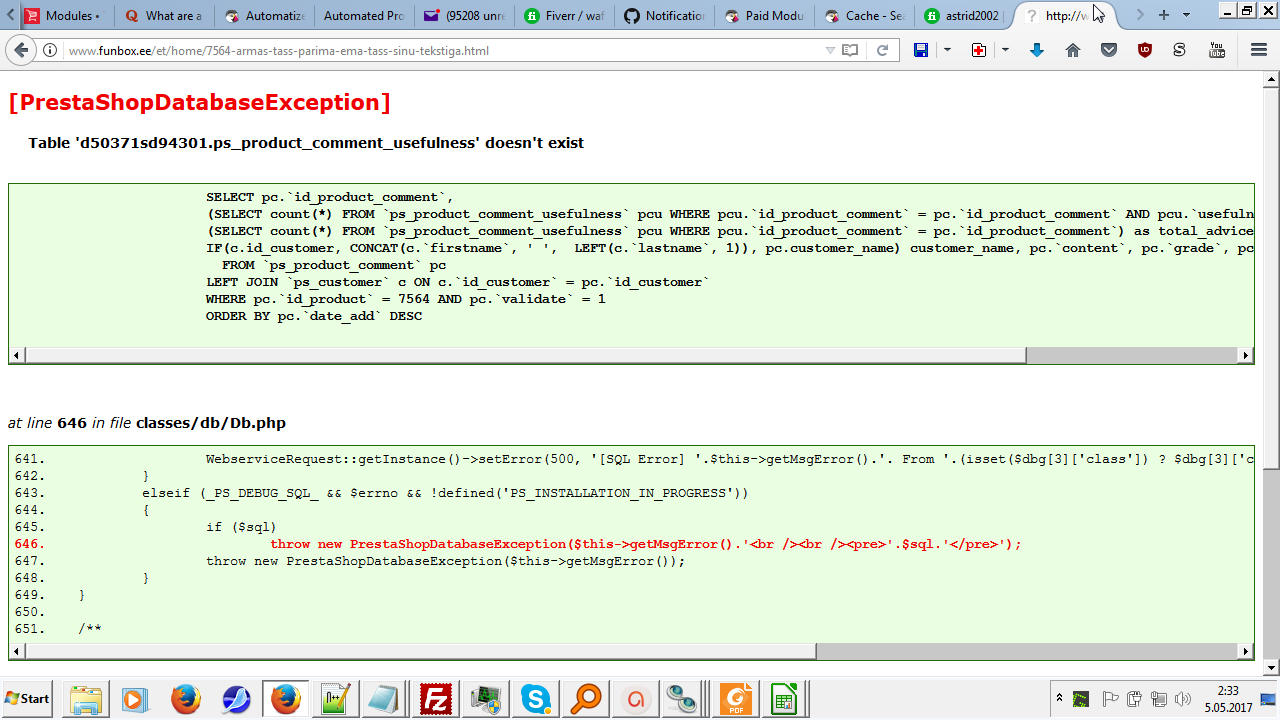The height and width of the screenshot is (720, 1280).
Task: Open the volume speaker tray icon
Action: 1184,699
